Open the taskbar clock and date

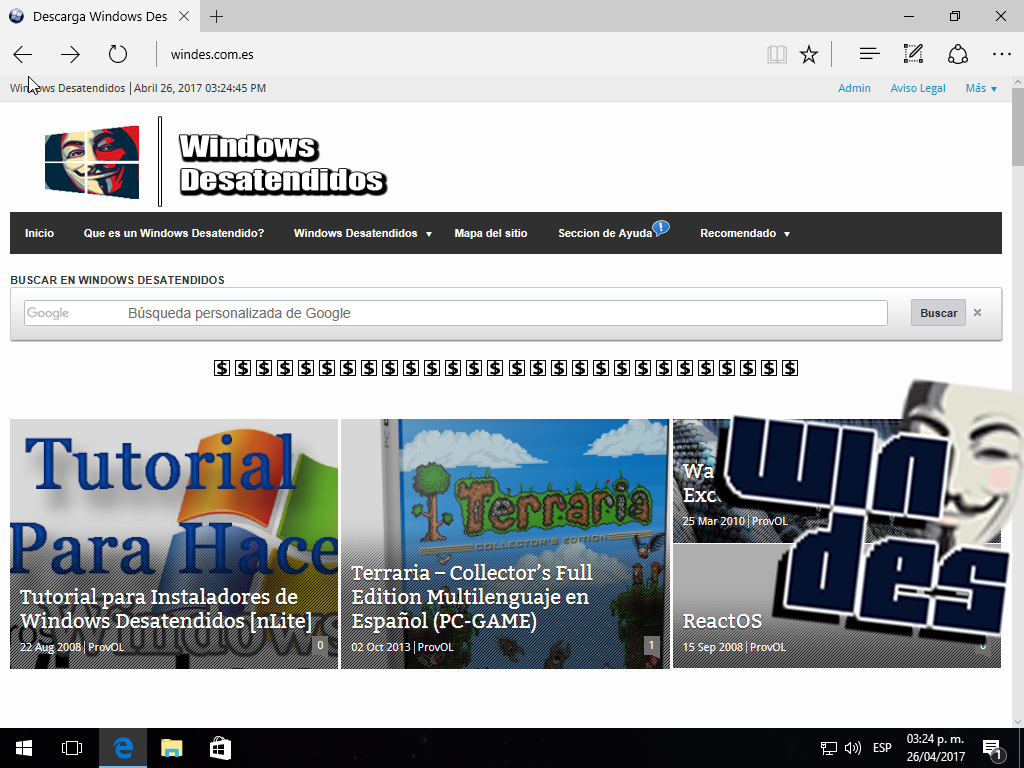pos(935,748)
